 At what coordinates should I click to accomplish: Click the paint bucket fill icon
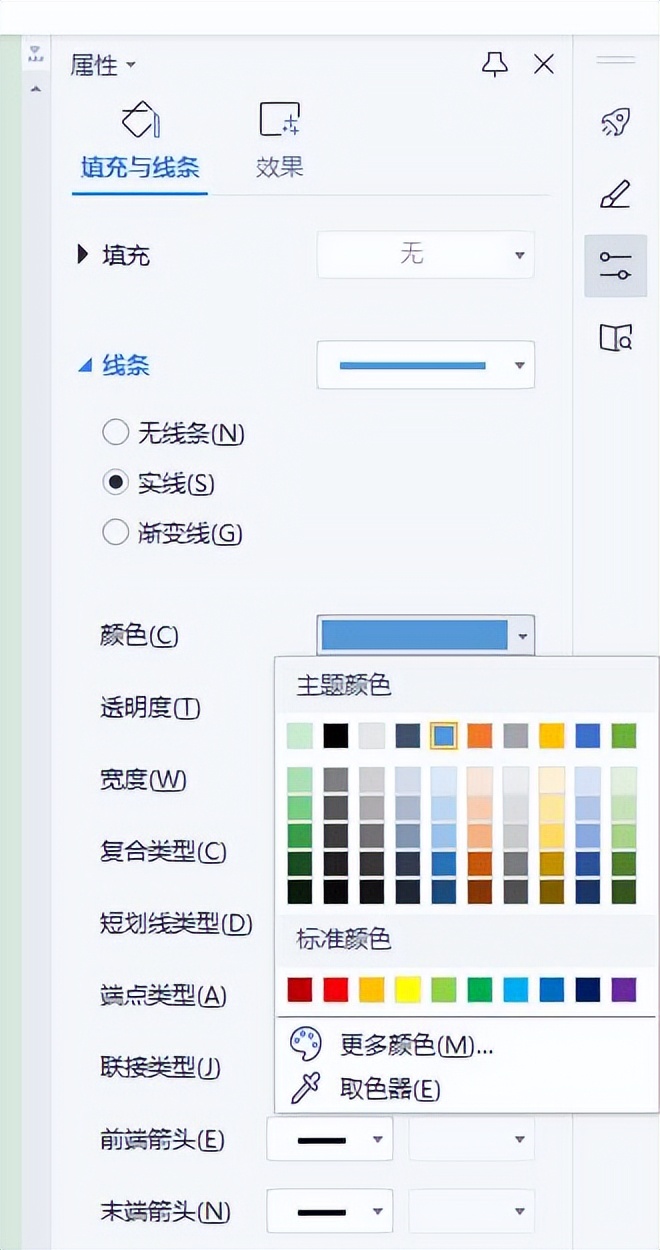pos(140,120)
